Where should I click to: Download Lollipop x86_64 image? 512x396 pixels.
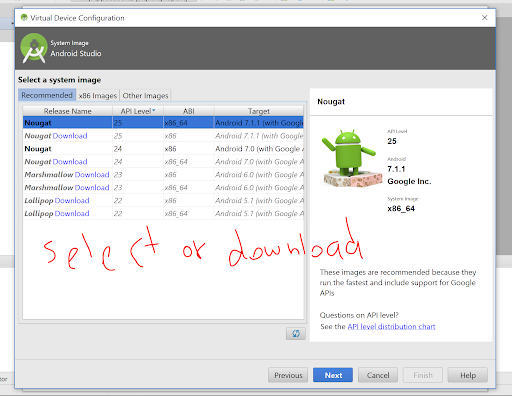click(x=72, y=214)
